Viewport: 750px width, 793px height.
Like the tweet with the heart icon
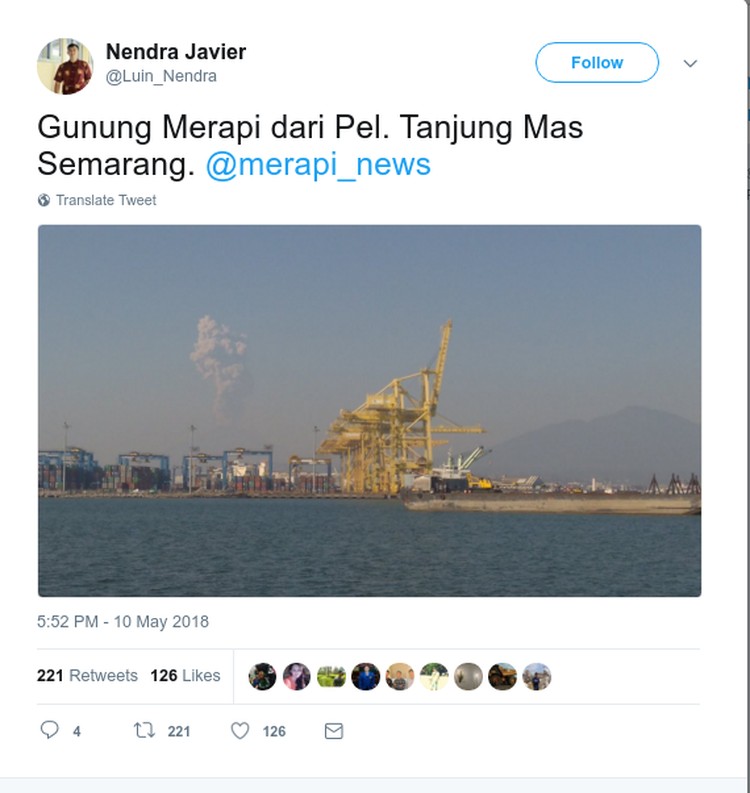coord(240,731)
